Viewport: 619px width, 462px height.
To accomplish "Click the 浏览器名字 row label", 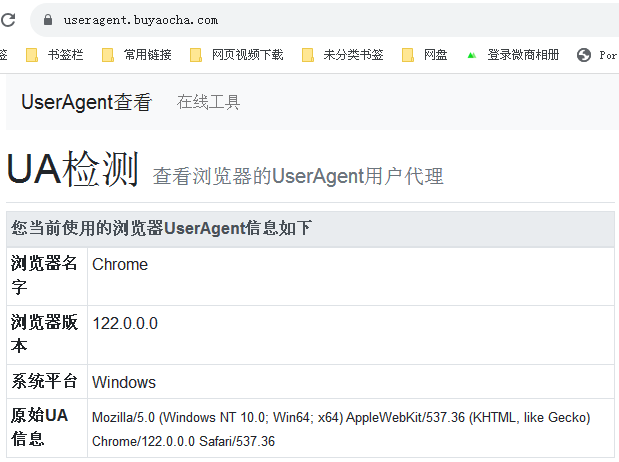I will pos(44,275).
